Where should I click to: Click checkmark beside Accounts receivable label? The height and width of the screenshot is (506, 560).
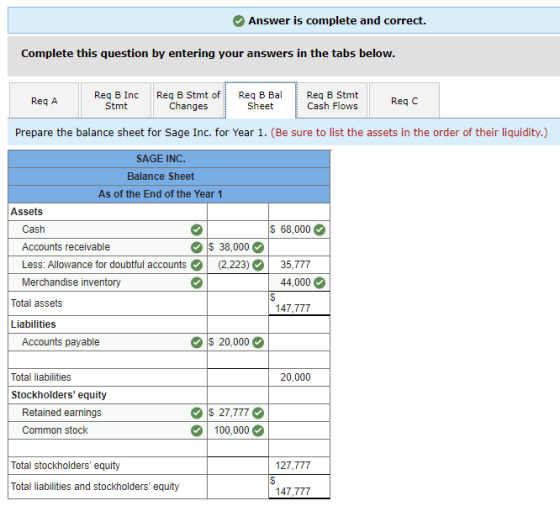196,247
